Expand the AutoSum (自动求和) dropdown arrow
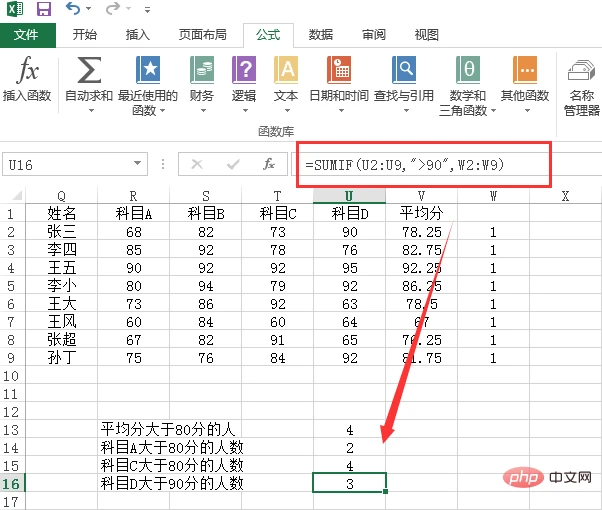Image resolution: width=602 pixels, height=510 pixels. click(91, 111)
